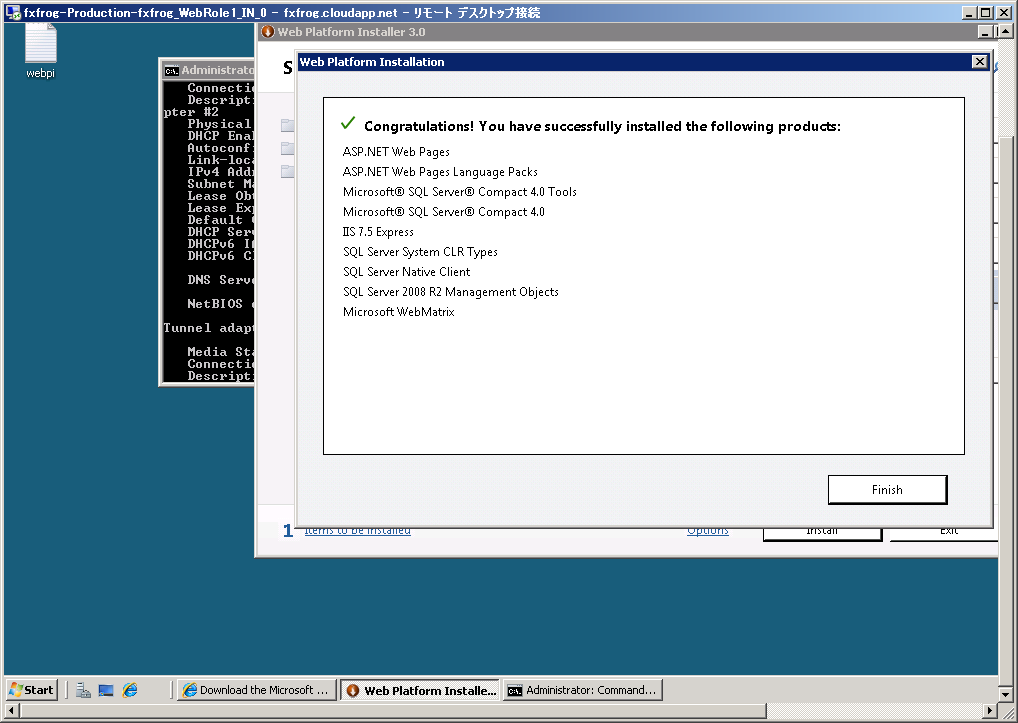Click the Start button
The width and height of the screenshot is (1018, 723).
[x=32, y=690]
